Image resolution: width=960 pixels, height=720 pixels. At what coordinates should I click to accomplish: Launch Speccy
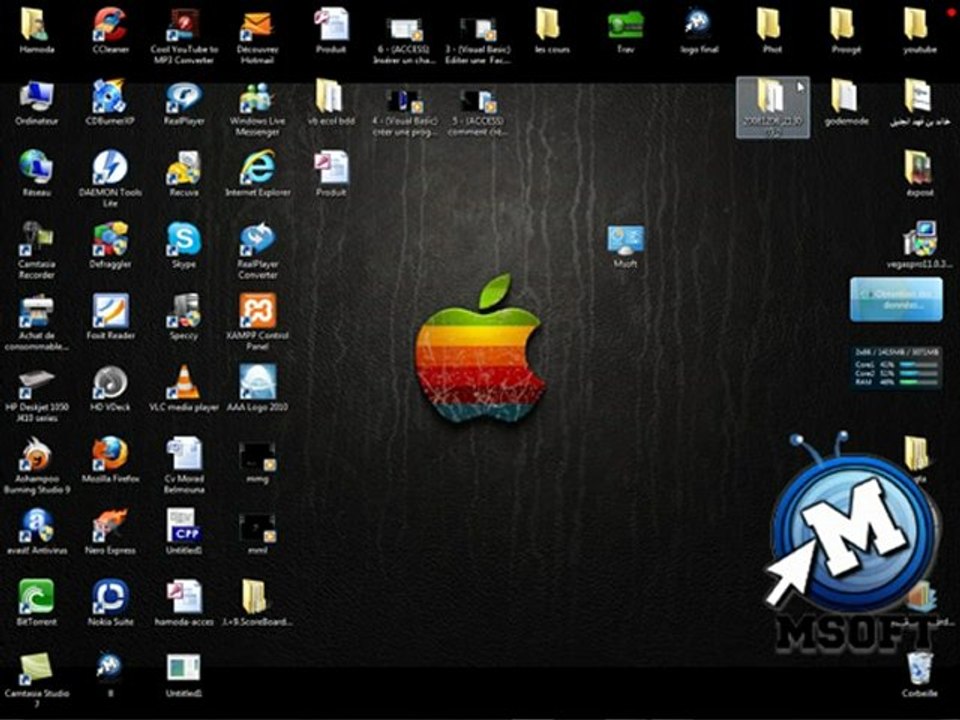coord(184,317)
